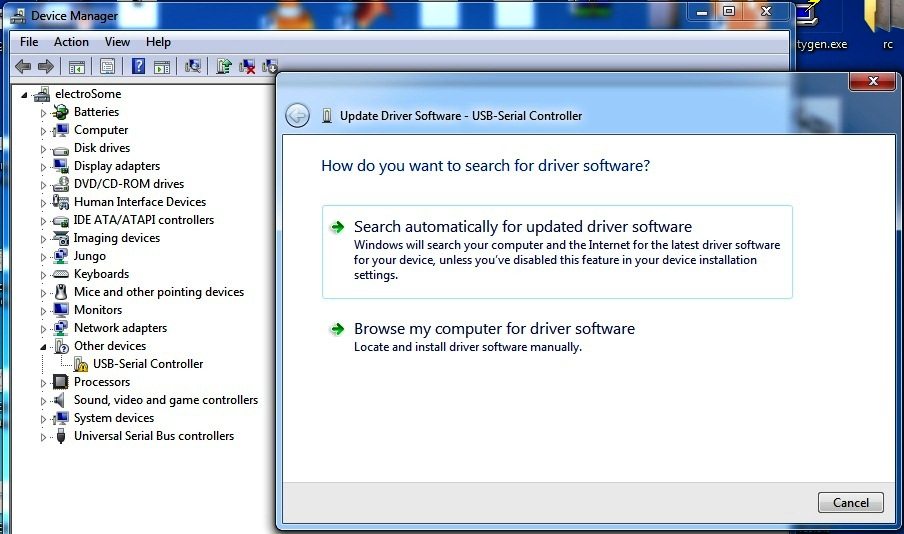This screenshot has width=904, height=534.
Task: Expand the Display adapters node
Action: click(x=43, y=166)
